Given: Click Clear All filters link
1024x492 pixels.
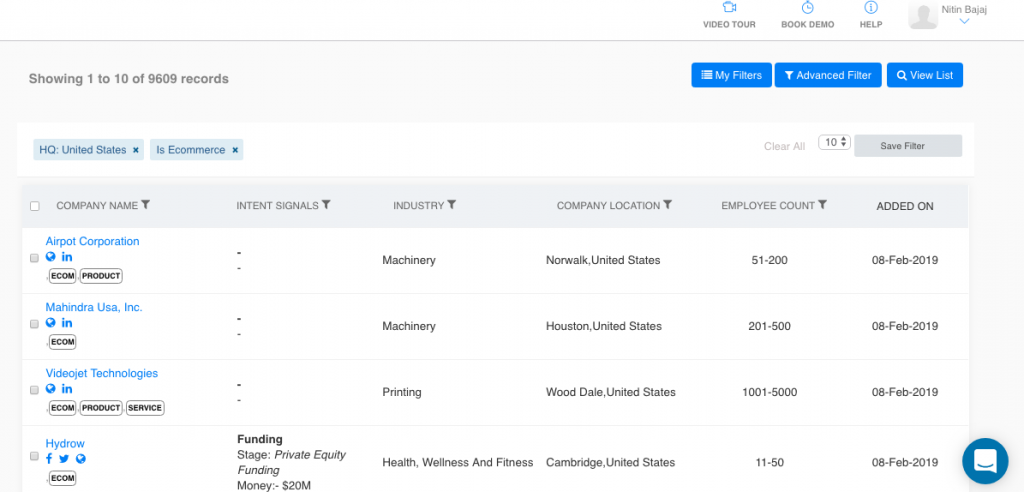Looking at the screenshot, I should point(784,146).
